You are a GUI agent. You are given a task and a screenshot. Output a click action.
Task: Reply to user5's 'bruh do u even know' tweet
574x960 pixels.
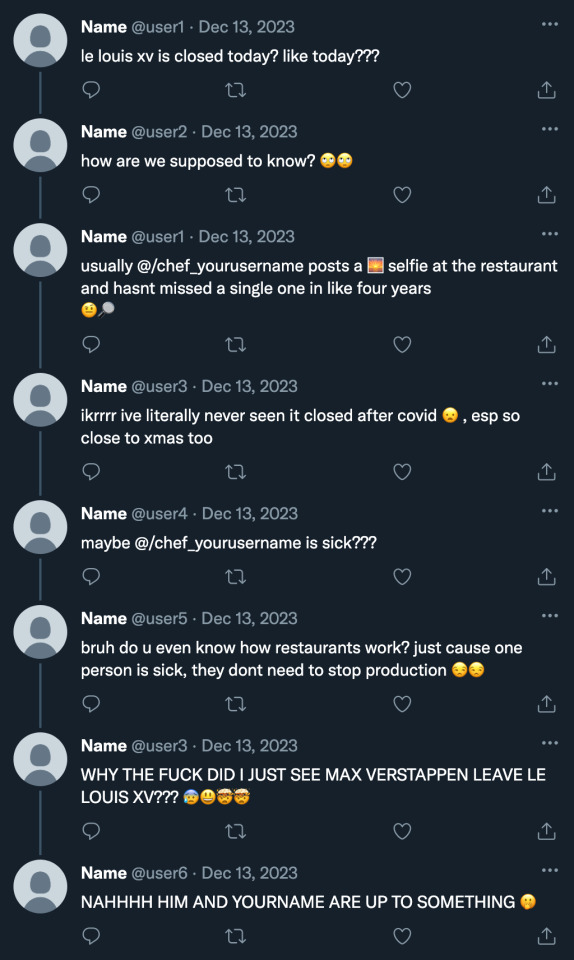pyautogui.click(x=91, y=704)
